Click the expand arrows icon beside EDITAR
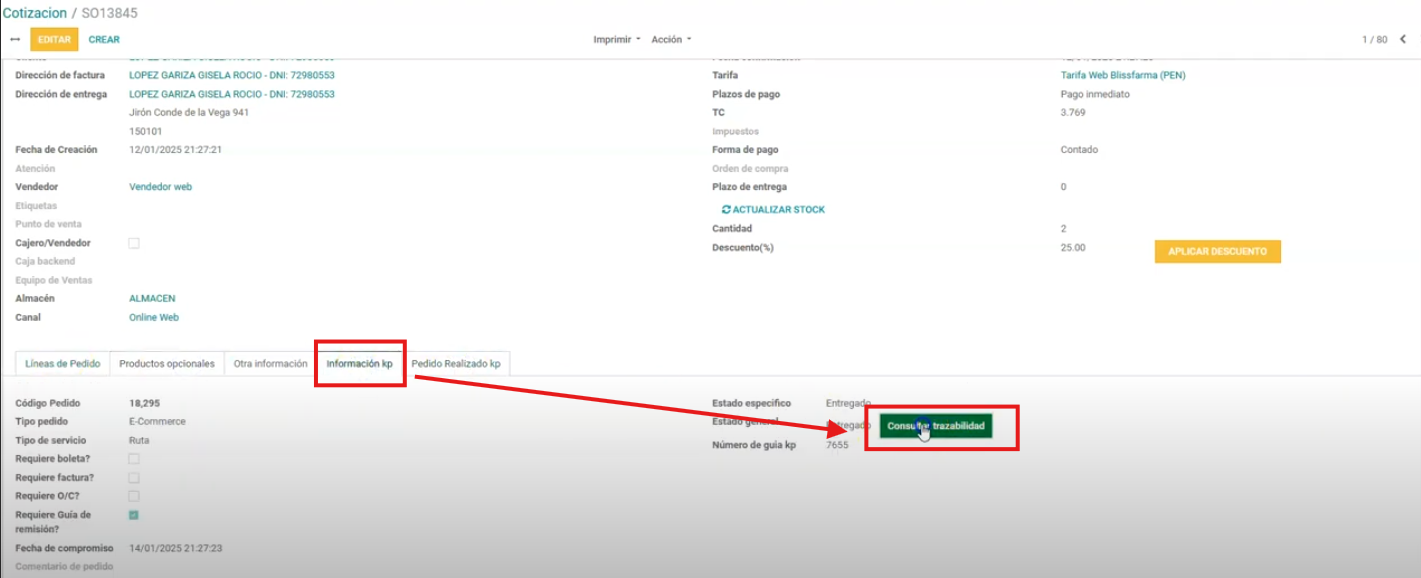The width and height of the screenshot is (1421, 578). (x=15, y=40)
